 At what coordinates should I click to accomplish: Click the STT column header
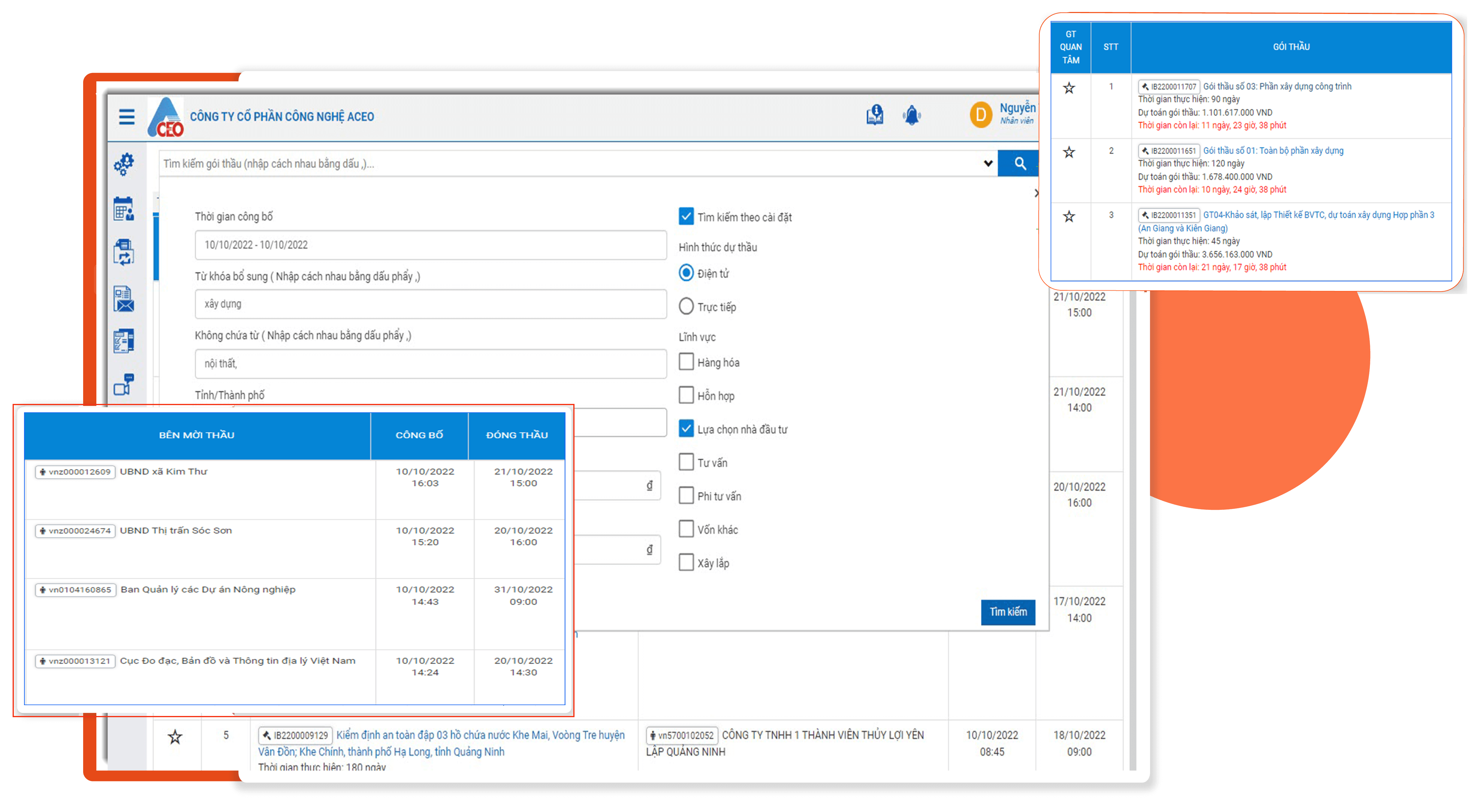tap(1111, 47)
